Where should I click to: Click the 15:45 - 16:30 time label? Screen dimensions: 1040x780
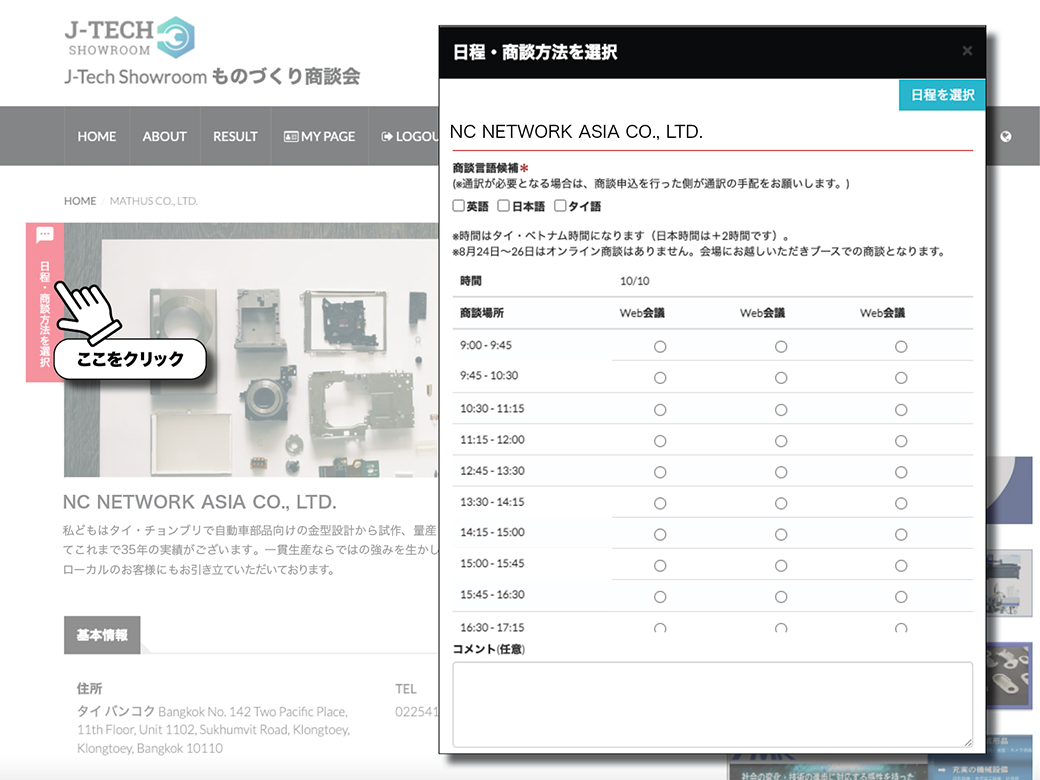492,595
